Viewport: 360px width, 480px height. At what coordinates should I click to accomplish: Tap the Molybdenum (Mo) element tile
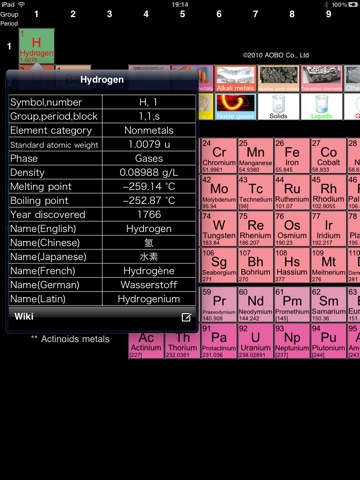(x=219, y=192)
